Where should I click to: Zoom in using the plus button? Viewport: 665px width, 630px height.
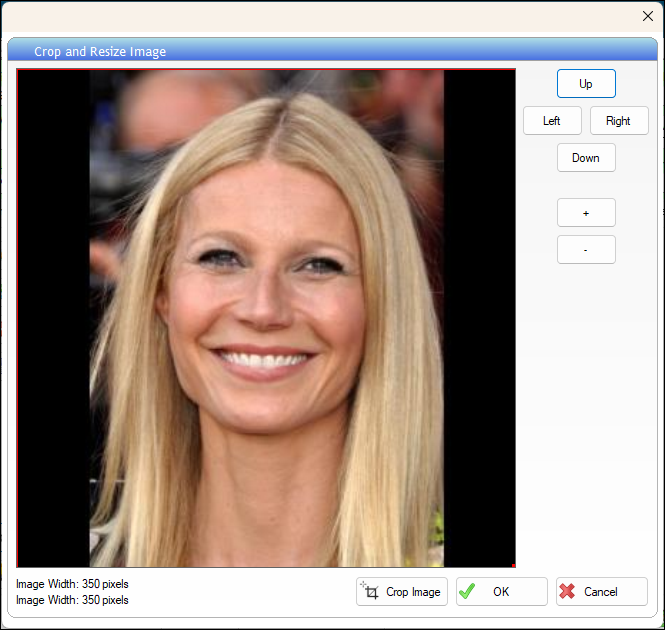(586, 213)
